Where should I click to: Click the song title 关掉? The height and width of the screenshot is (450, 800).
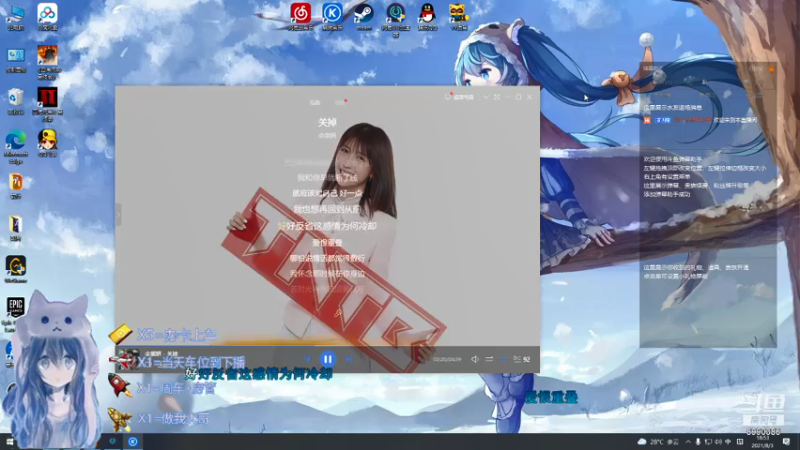tap(327, 122)
